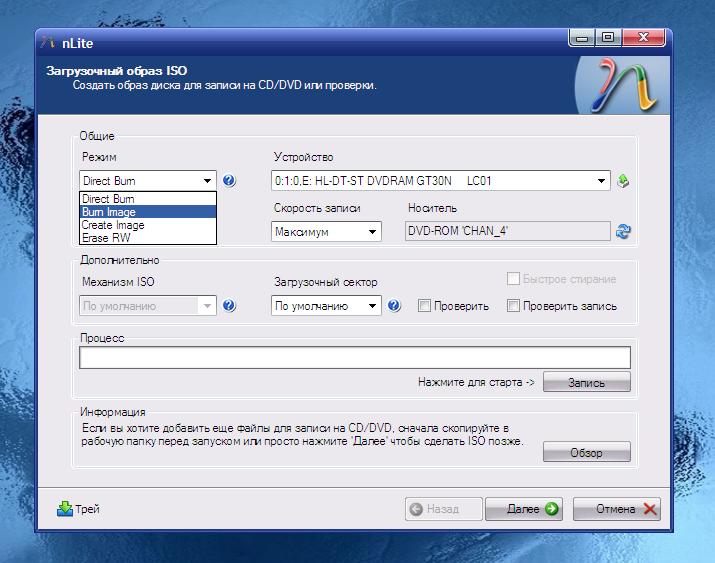Enable the Проверить checkbox
Image resolution: width=715 pixels, height=563 pixels.
coord(424,306)
